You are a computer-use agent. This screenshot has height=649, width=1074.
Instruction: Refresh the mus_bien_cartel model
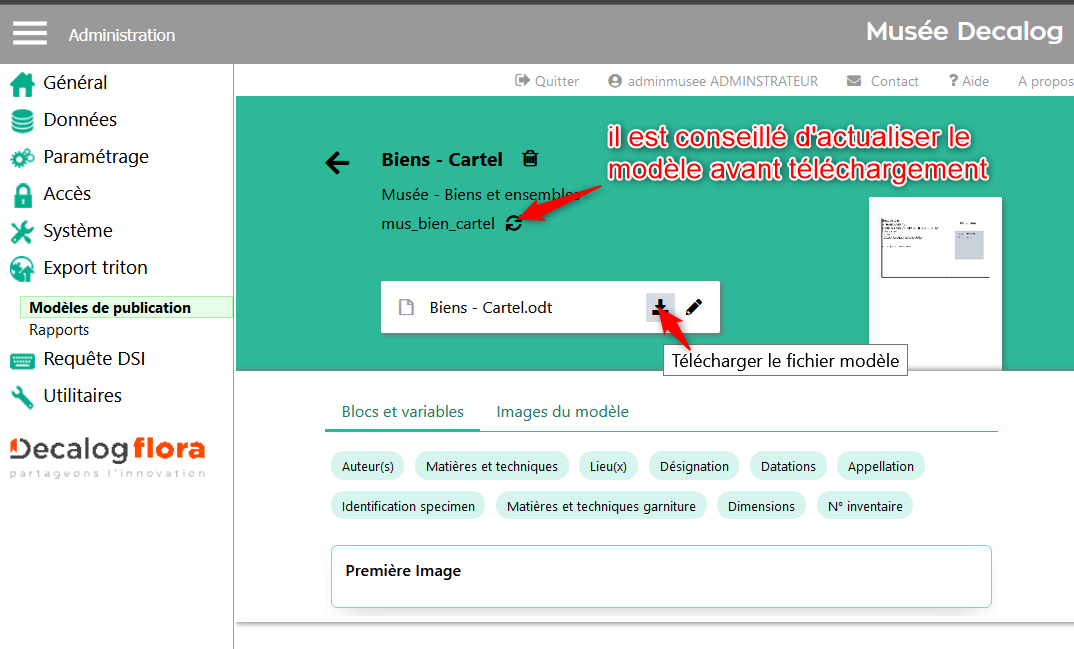tap(513, 223)
